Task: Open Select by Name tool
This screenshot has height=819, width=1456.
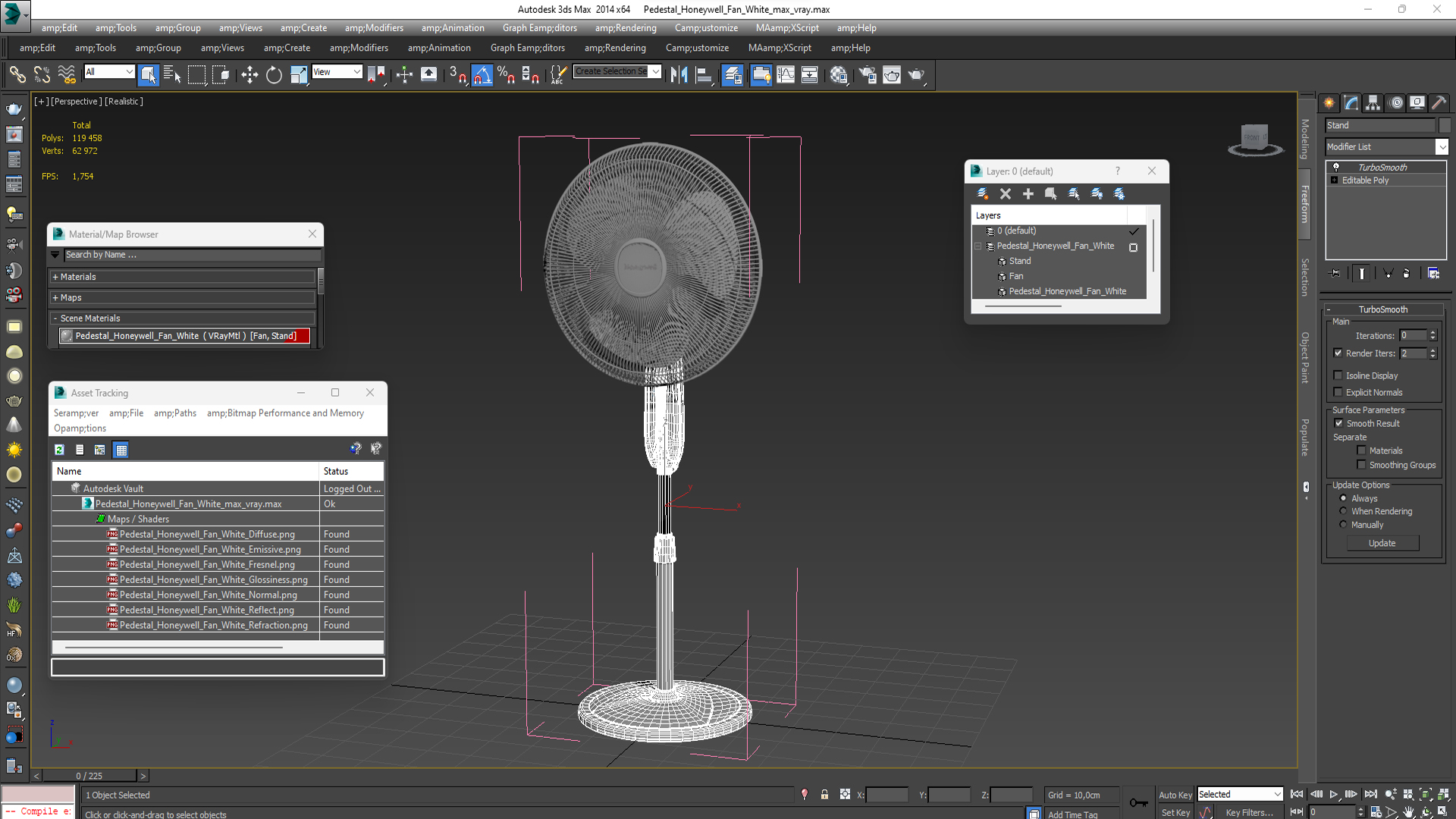Action: (x=172, y=74)
